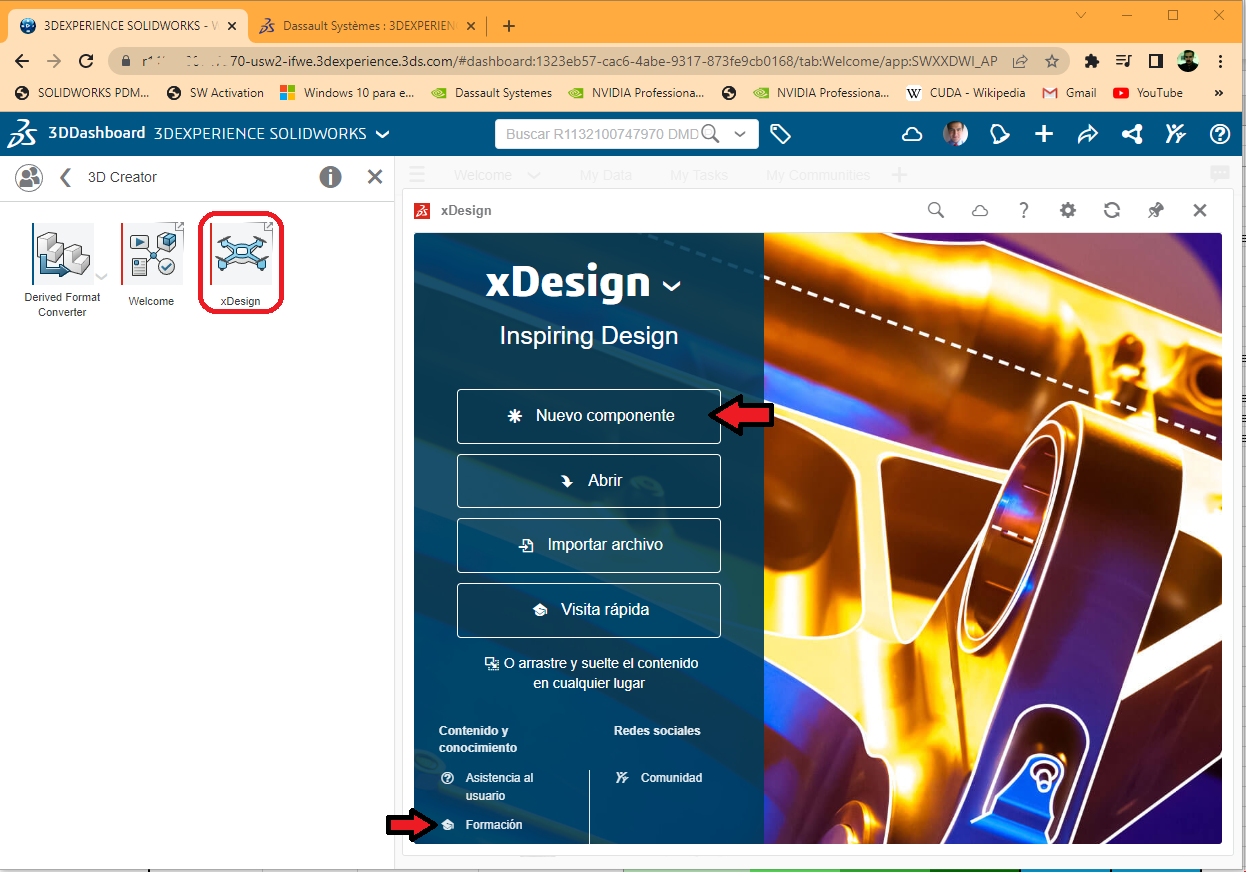Open the xDesign widget help question mark
This screenshot has height=872, width=1246.
tap(1024, 210)
